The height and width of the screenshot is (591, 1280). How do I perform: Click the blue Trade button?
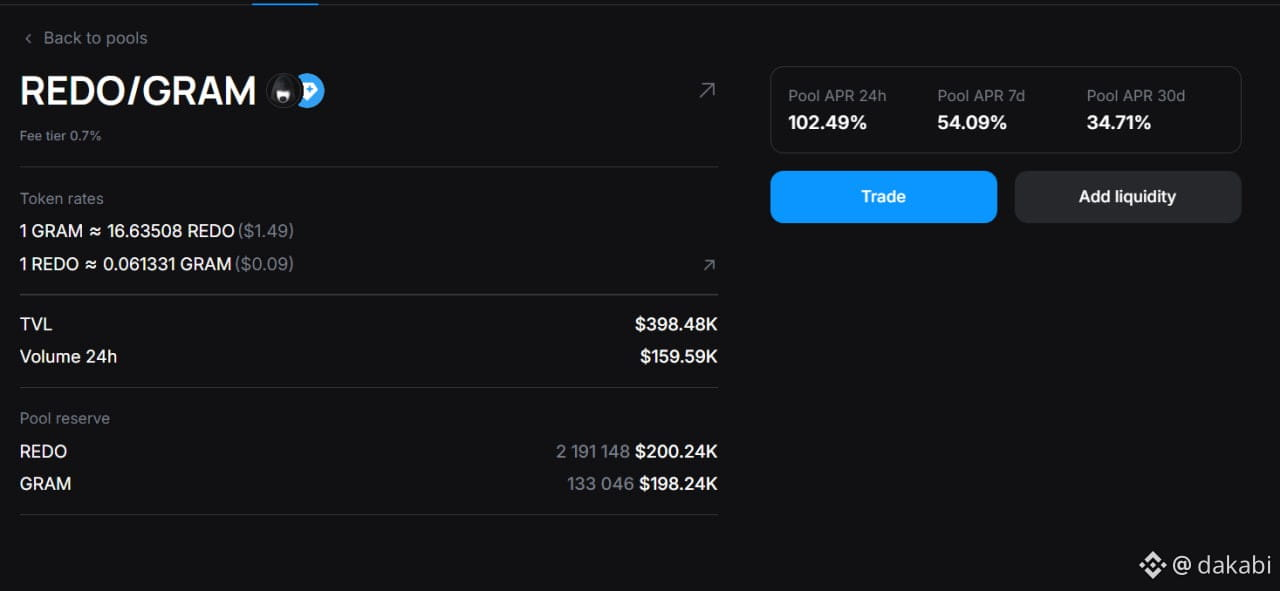883,197
